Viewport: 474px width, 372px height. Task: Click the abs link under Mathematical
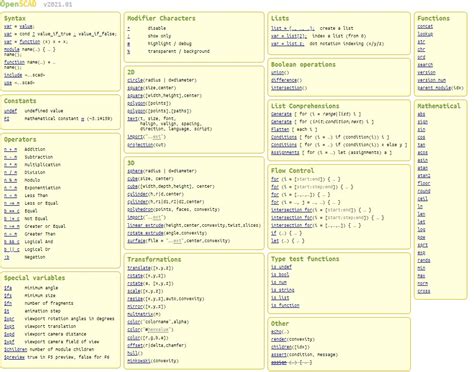tap(421, 114)
